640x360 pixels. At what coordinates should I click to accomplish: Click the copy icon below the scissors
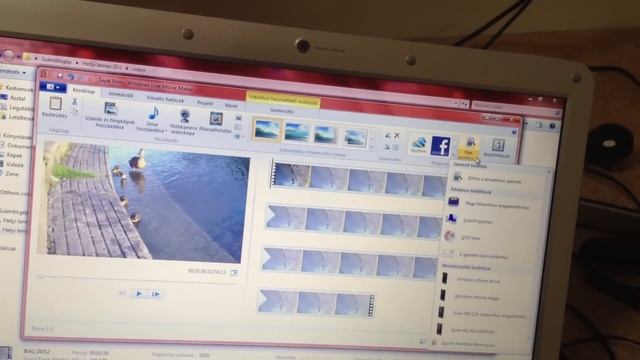tap(74, 111)
